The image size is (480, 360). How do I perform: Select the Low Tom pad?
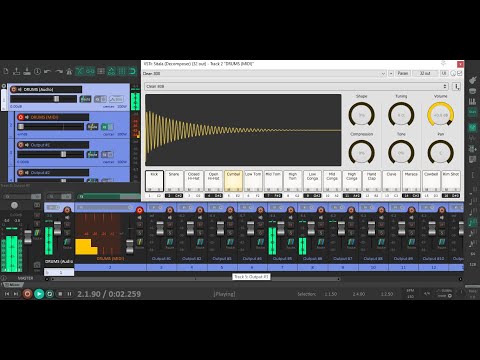click(x=253, y=181)
